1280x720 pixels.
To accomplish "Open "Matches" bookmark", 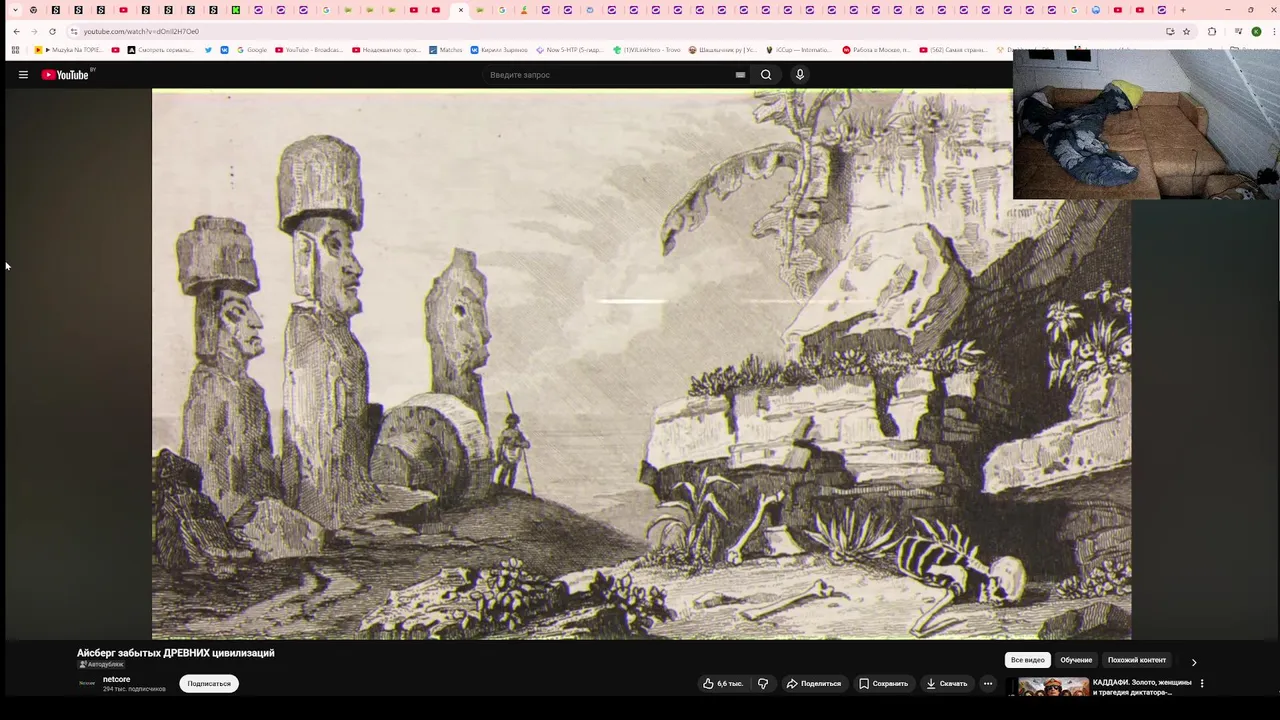I will (x=446, y=50).
